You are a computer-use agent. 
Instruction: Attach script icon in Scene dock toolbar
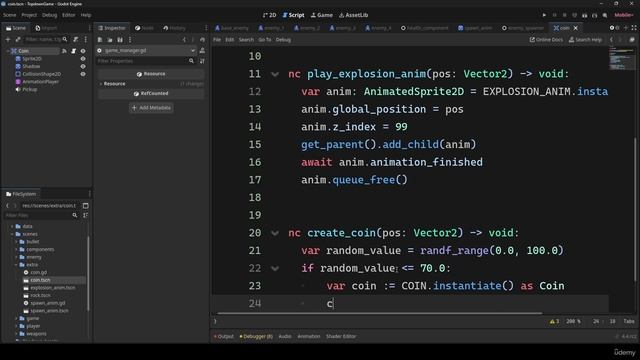[76, 40]
